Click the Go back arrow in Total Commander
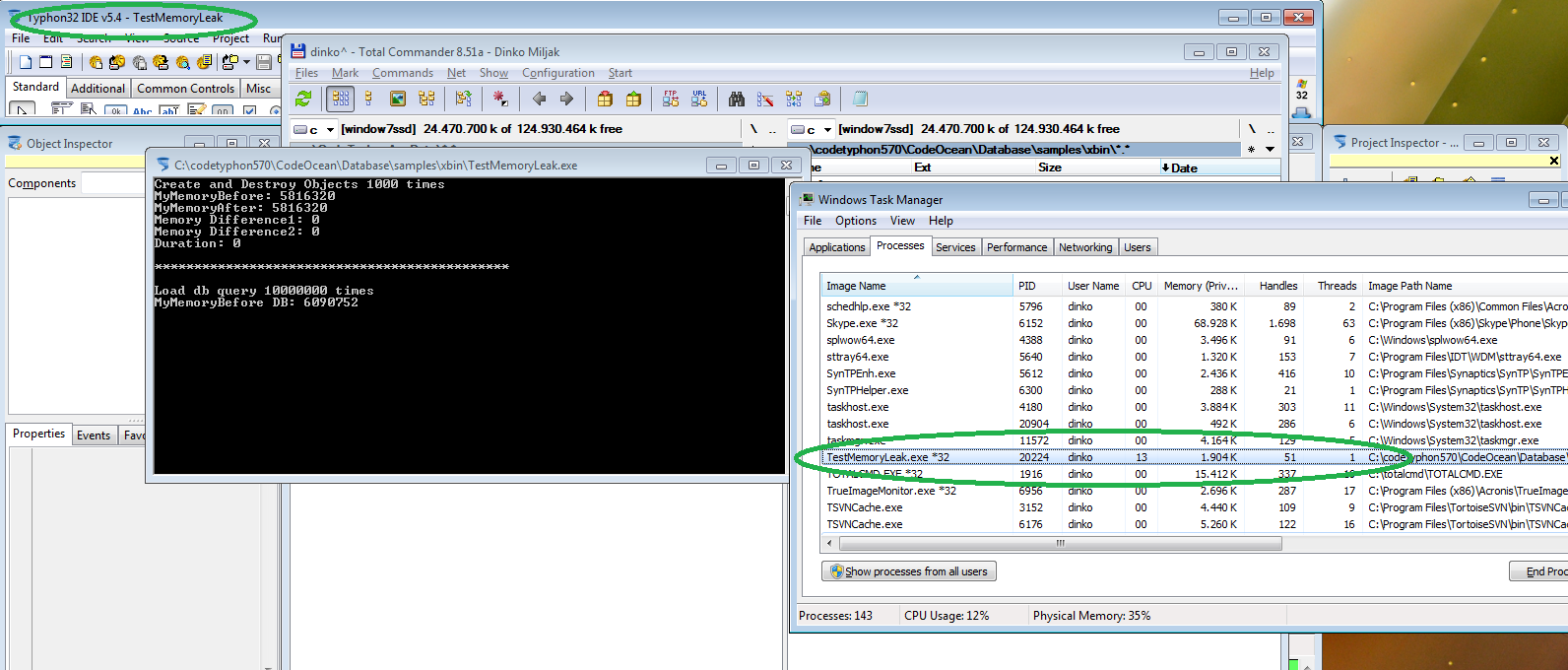The width and height of the screenshot is (1568, 670). [x=539, y=99]
